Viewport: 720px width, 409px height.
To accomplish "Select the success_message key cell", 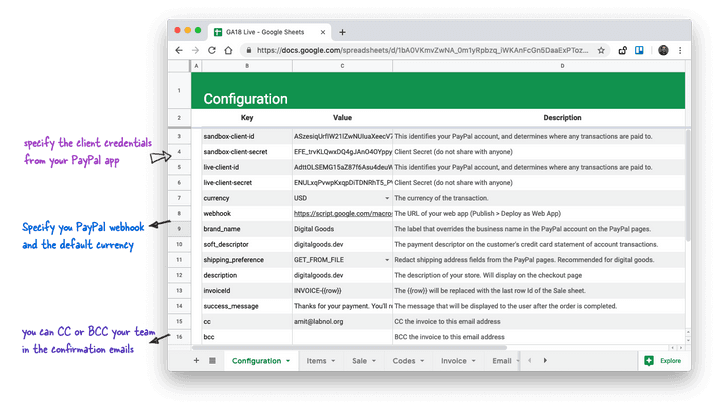I will pos(247,306).
